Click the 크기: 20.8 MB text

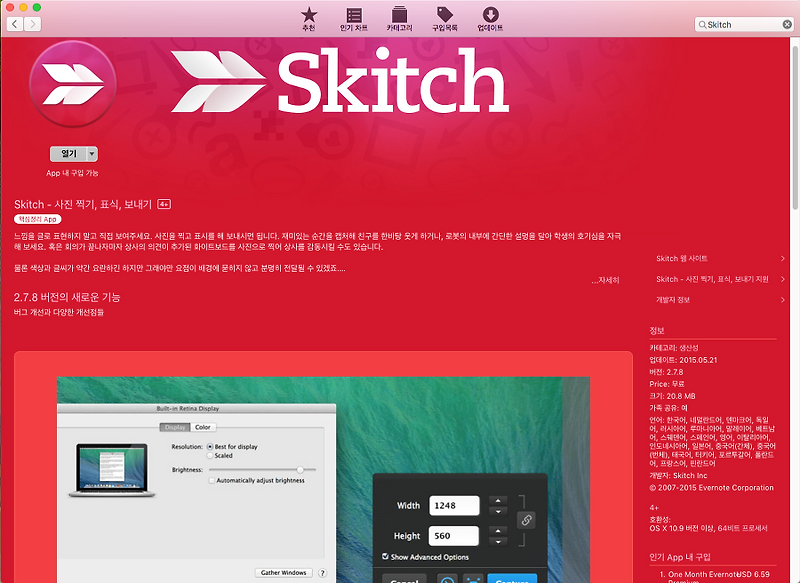[x=672, y=396]
